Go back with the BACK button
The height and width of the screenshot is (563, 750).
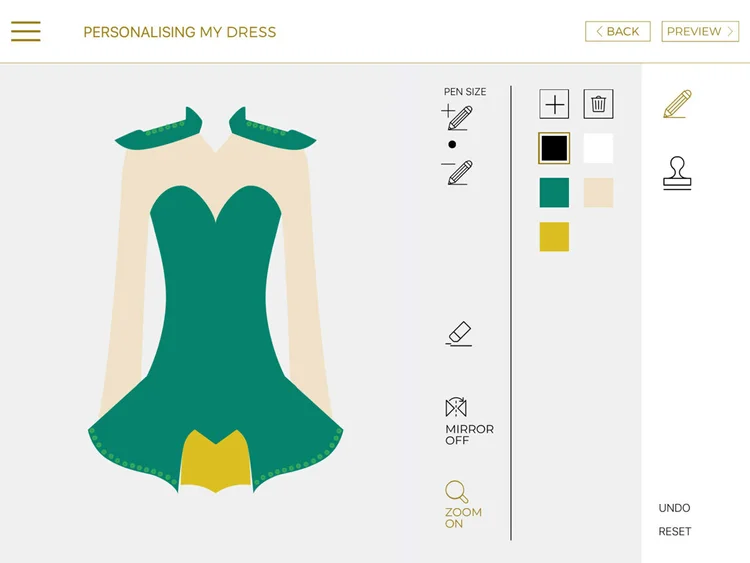[x=618, y=32]
